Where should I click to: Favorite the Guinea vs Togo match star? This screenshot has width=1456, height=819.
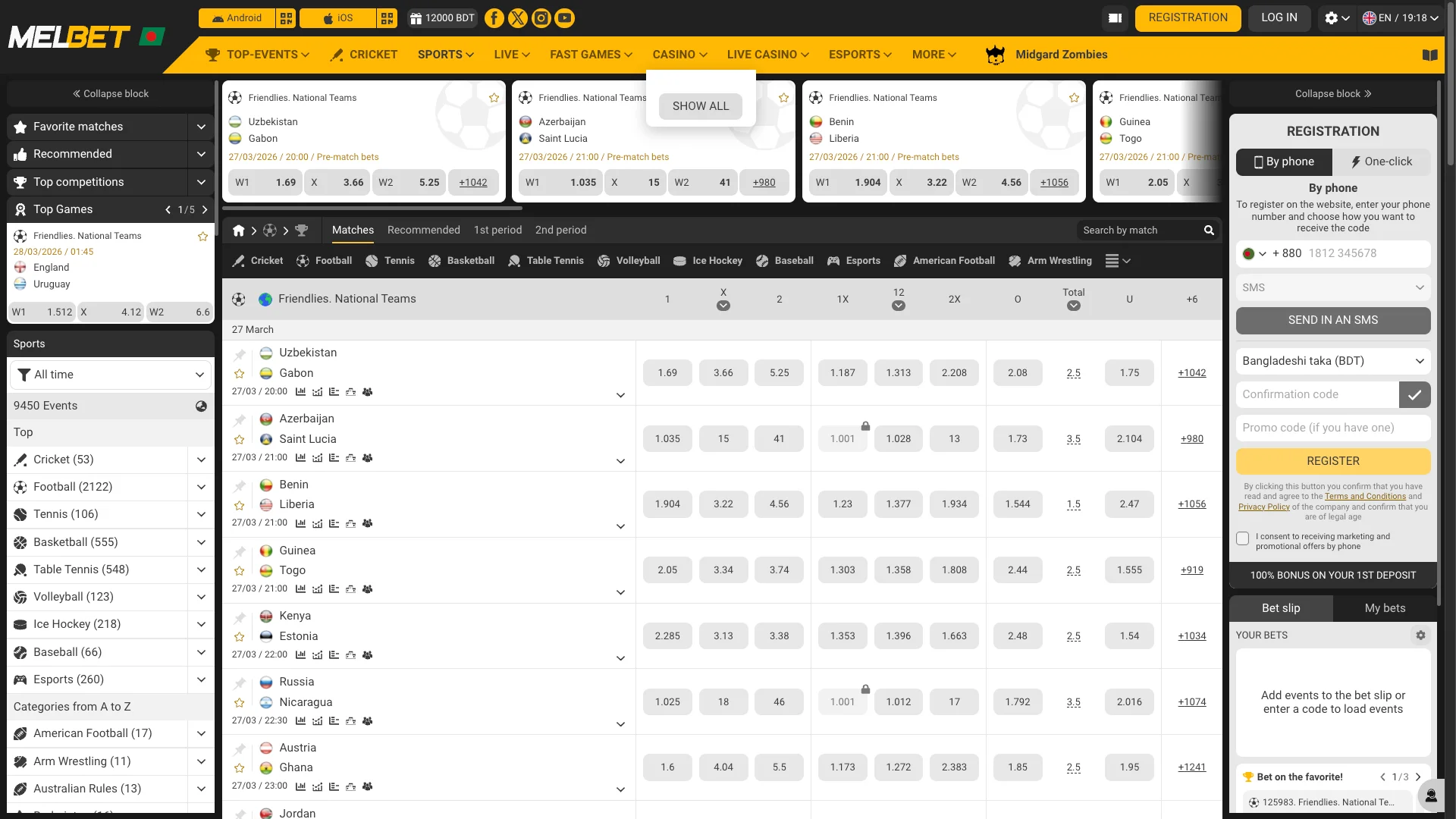pos(240,570)
